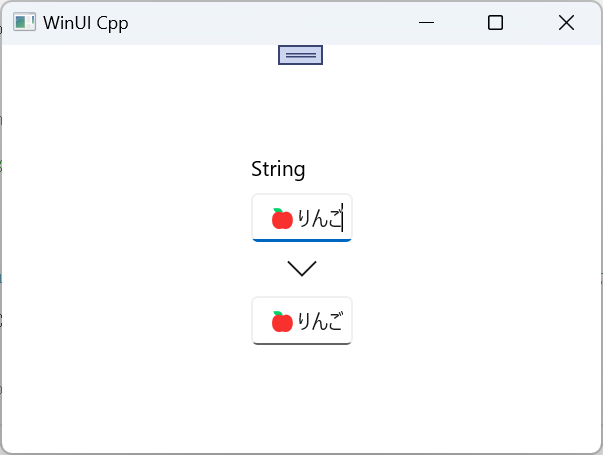Click left padding before apple in lower box
The image size is (603, 455).
[260, 322]
